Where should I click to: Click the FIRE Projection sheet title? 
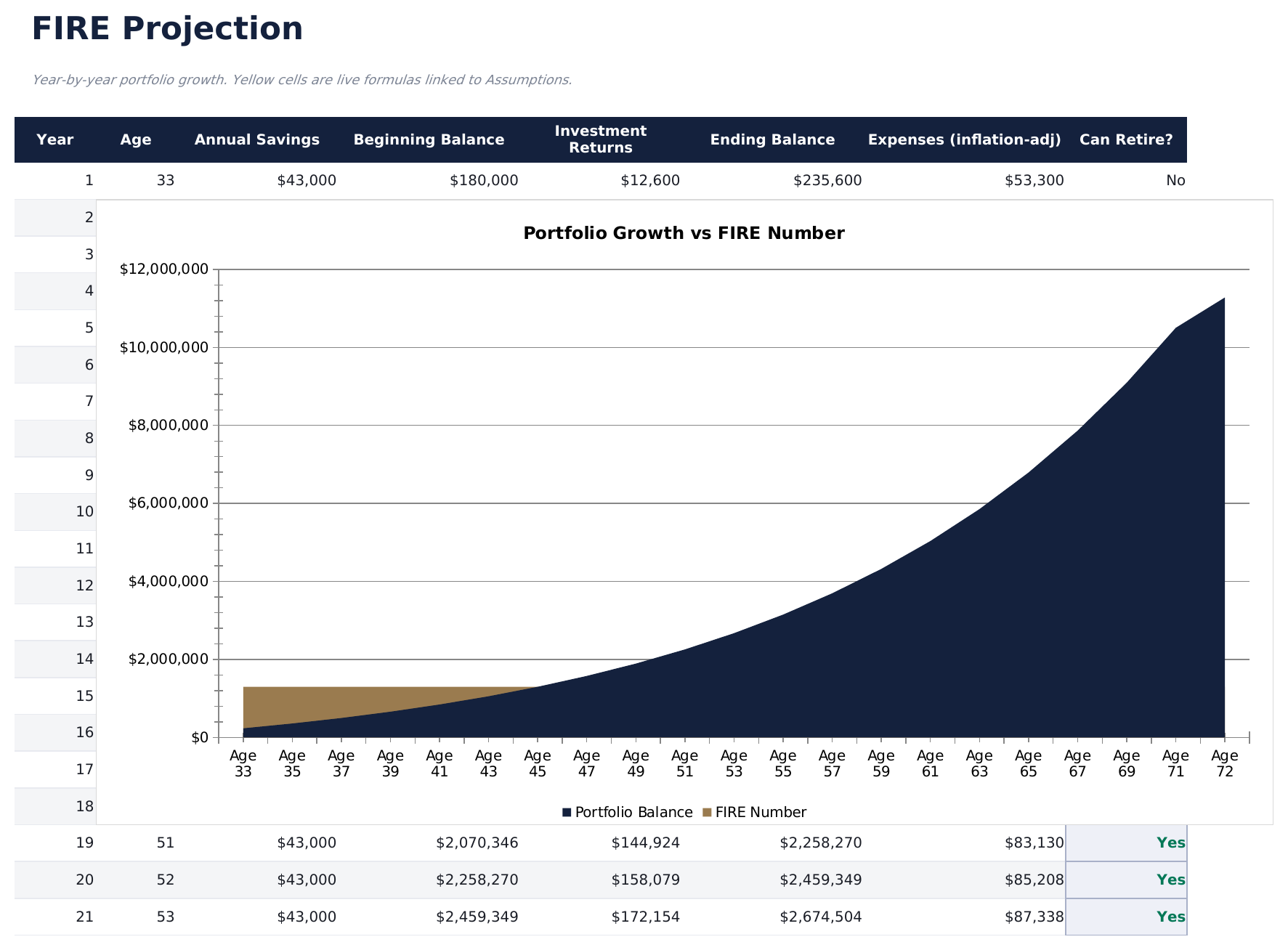(167, 29)
